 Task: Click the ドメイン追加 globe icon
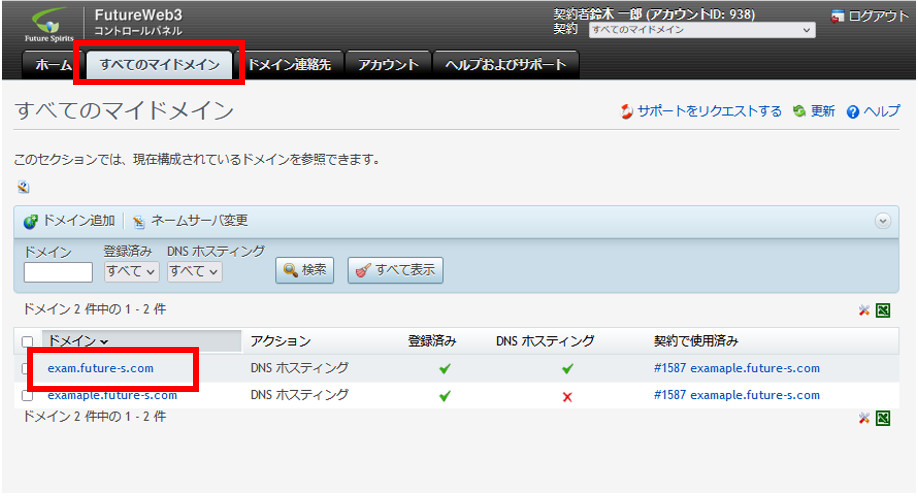[x=30, y=222]
